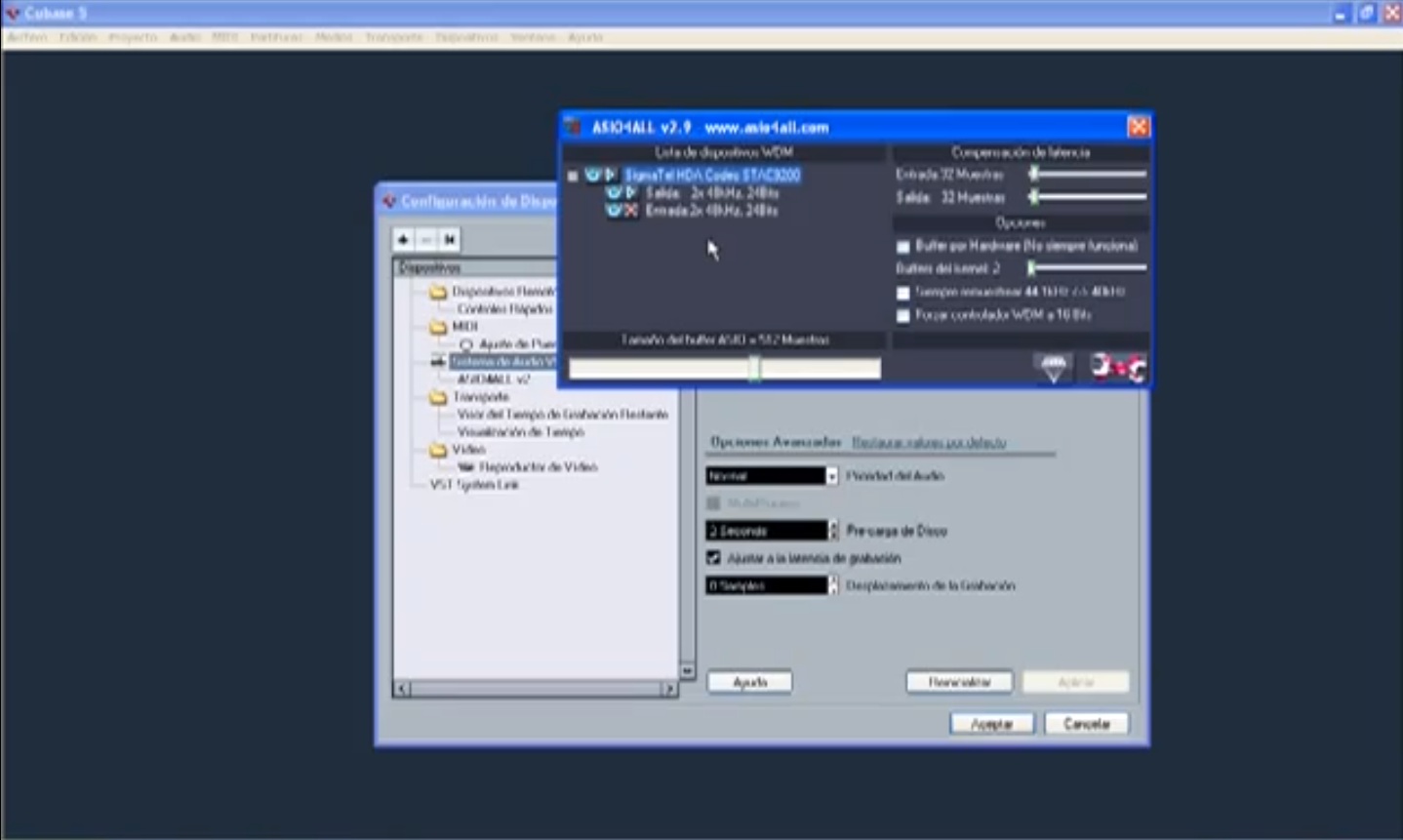
Task: Select ASIO4ALL v2 in device tree
Action: tap(494, 380)
